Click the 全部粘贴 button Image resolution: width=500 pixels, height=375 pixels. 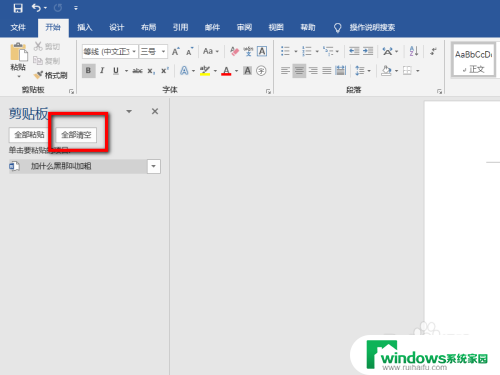pos(29,135)
